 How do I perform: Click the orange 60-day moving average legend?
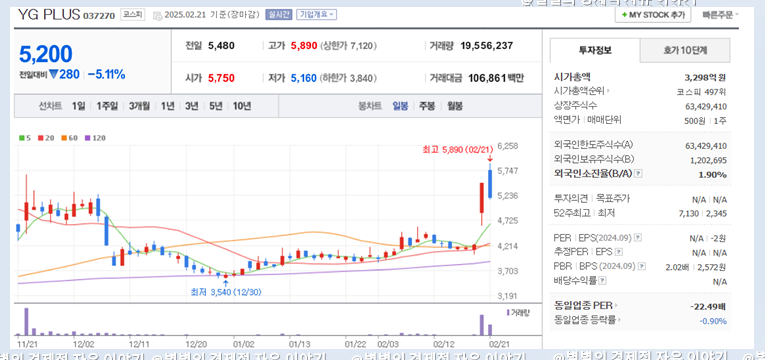[69, 138]
